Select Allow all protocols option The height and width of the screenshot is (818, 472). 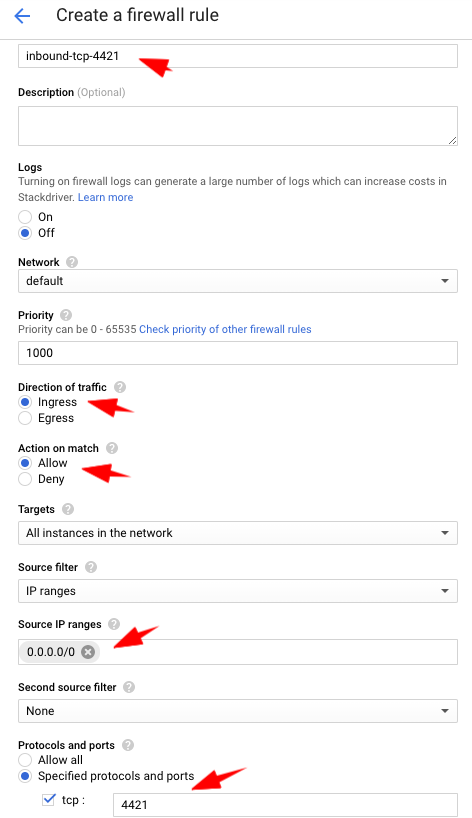click(25, 760)
